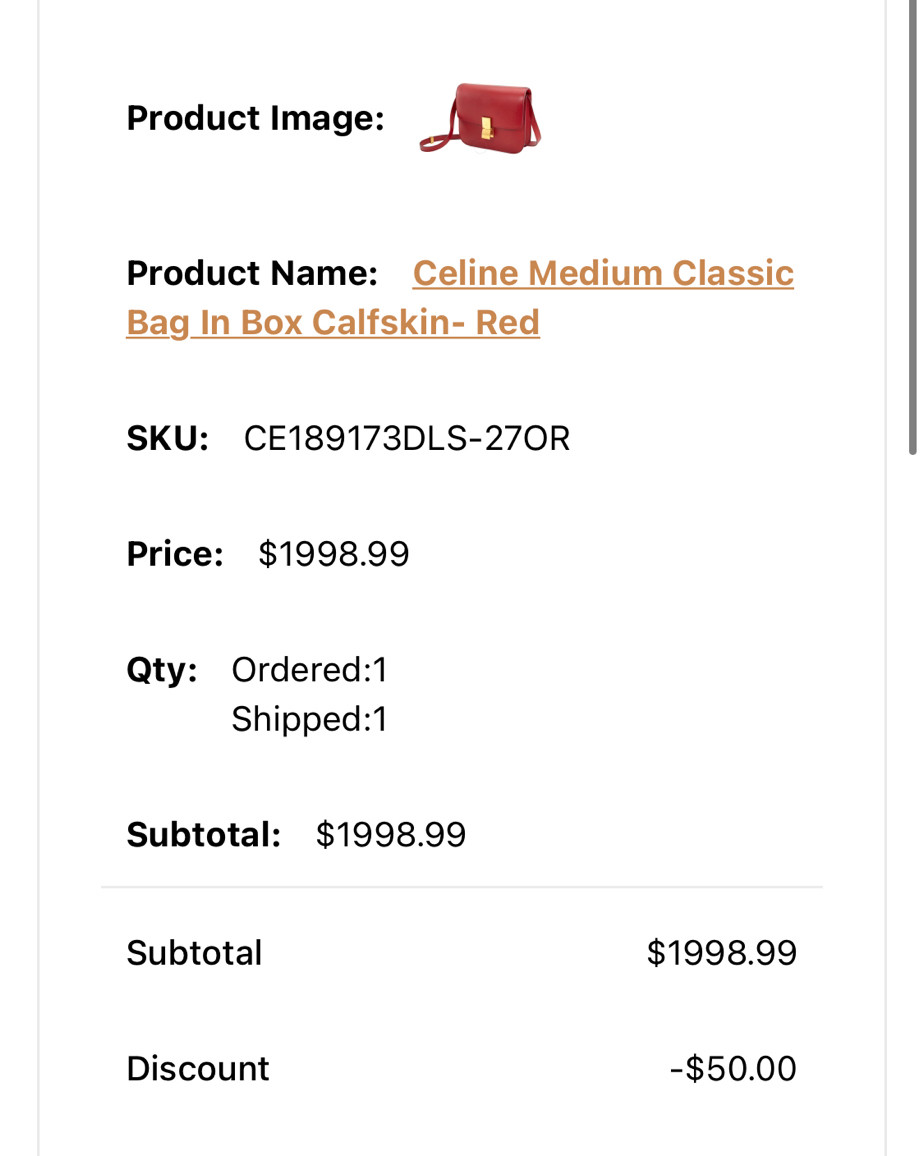924x1156 pixels.
Task: Click the non-bold 'Subtotal' summary label
Action: click(194, 953)
